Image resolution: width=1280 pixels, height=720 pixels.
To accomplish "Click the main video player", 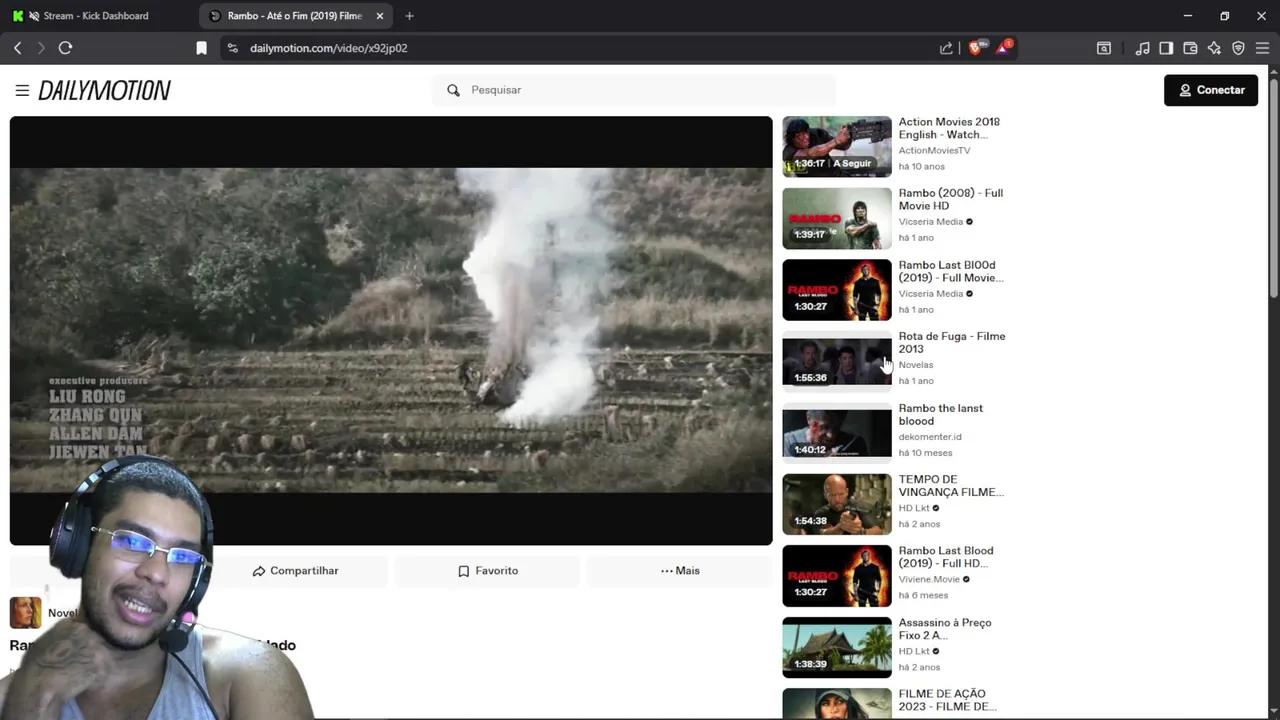I will click(x=391, y=330).
